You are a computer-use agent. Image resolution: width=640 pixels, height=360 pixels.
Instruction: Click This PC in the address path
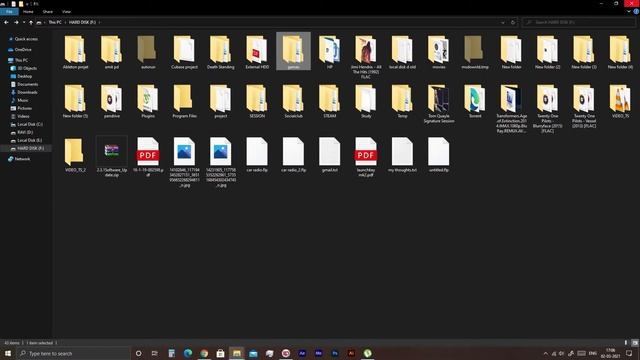tap(55, 22)
